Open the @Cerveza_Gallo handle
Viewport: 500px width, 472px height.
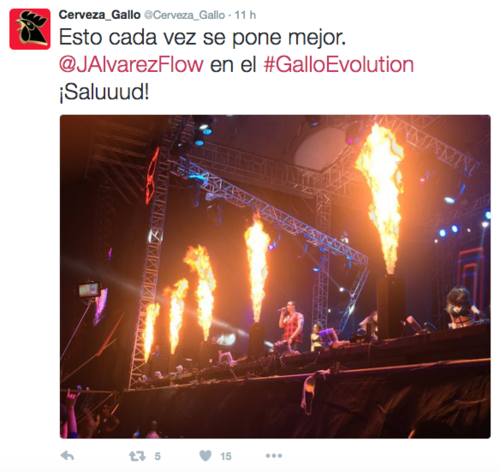[x=184, y=15]
